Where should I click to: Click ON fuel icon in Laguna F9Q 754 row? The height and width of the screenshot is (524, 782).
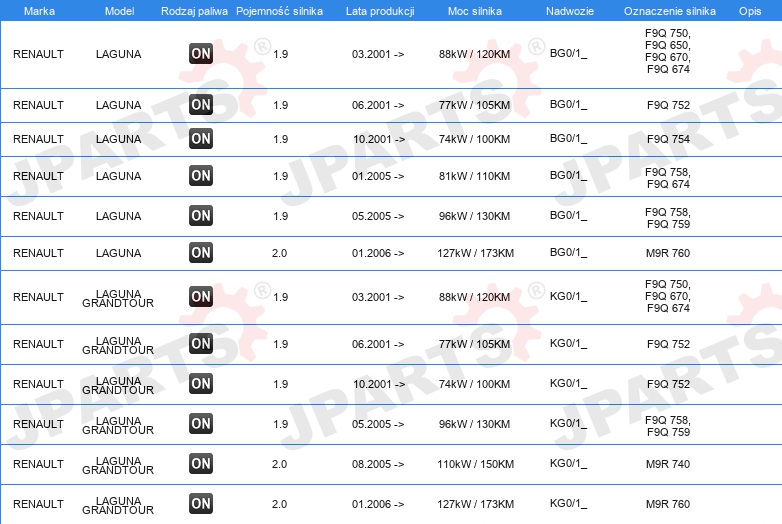pyautogui.click(x=201, y=139)
